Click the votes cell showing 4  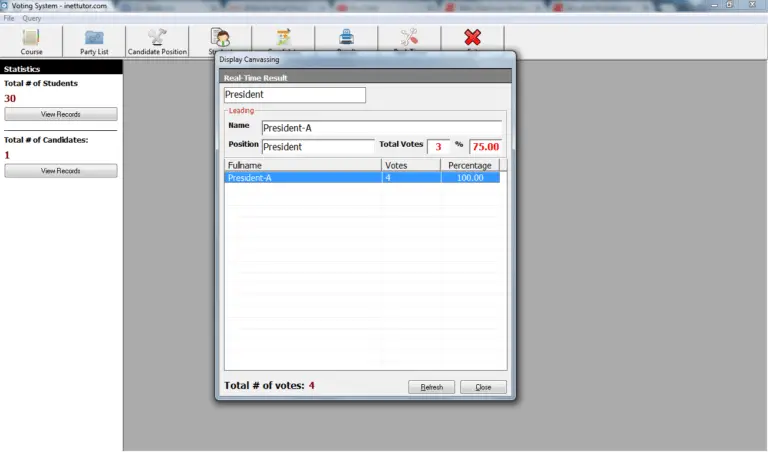(411, 178)
